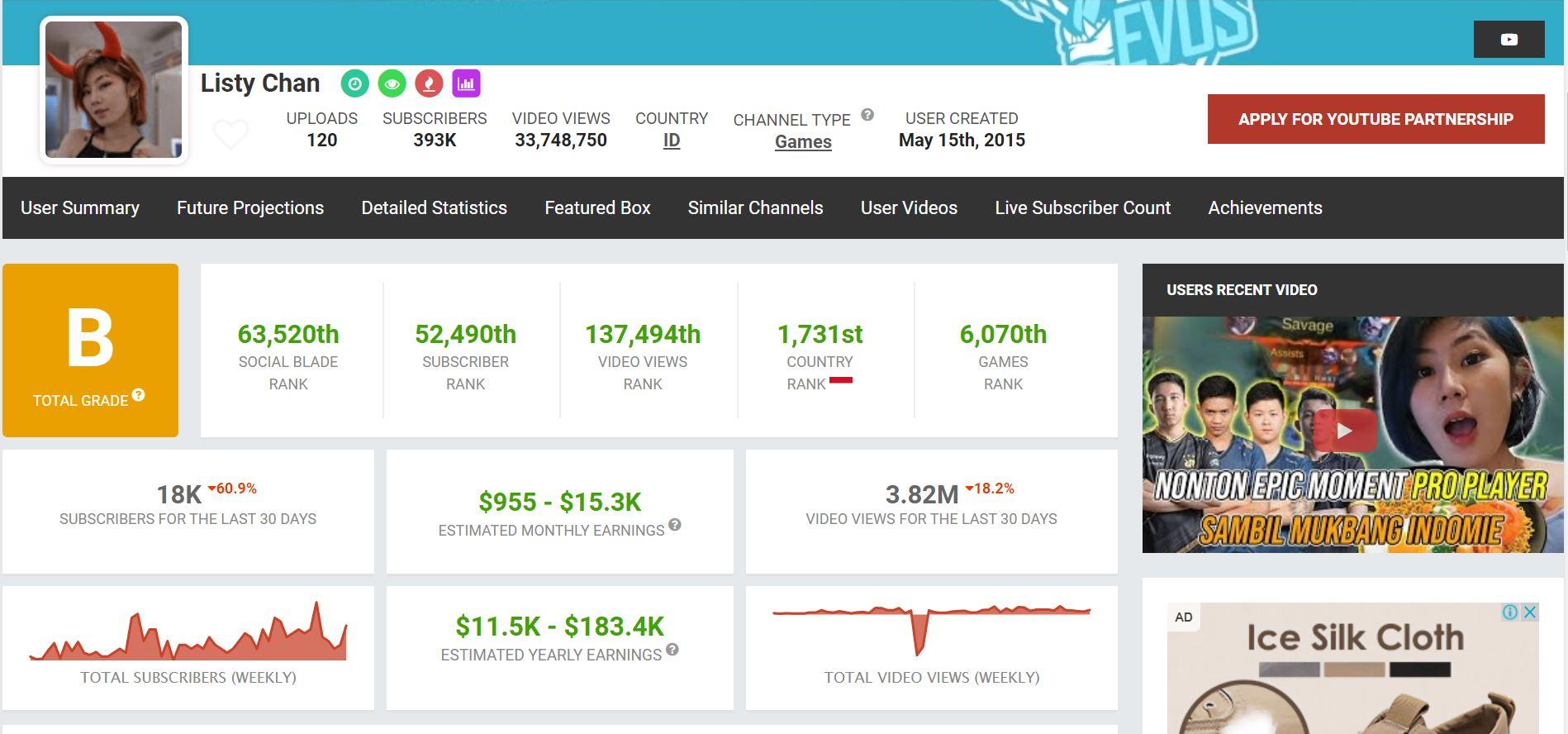Click the 60.9% subscriber decrease indicator
This screenshot has width=1568, height=734.
pos(232,489)
